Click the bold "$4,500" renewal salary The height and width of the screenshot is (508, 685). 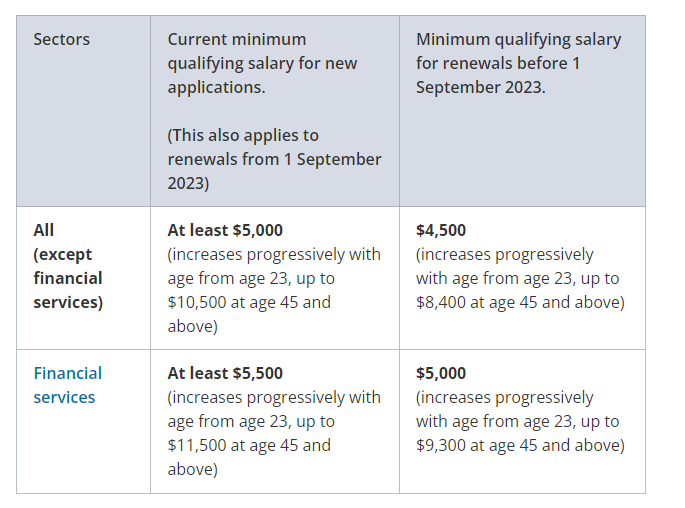pos(441,230)
